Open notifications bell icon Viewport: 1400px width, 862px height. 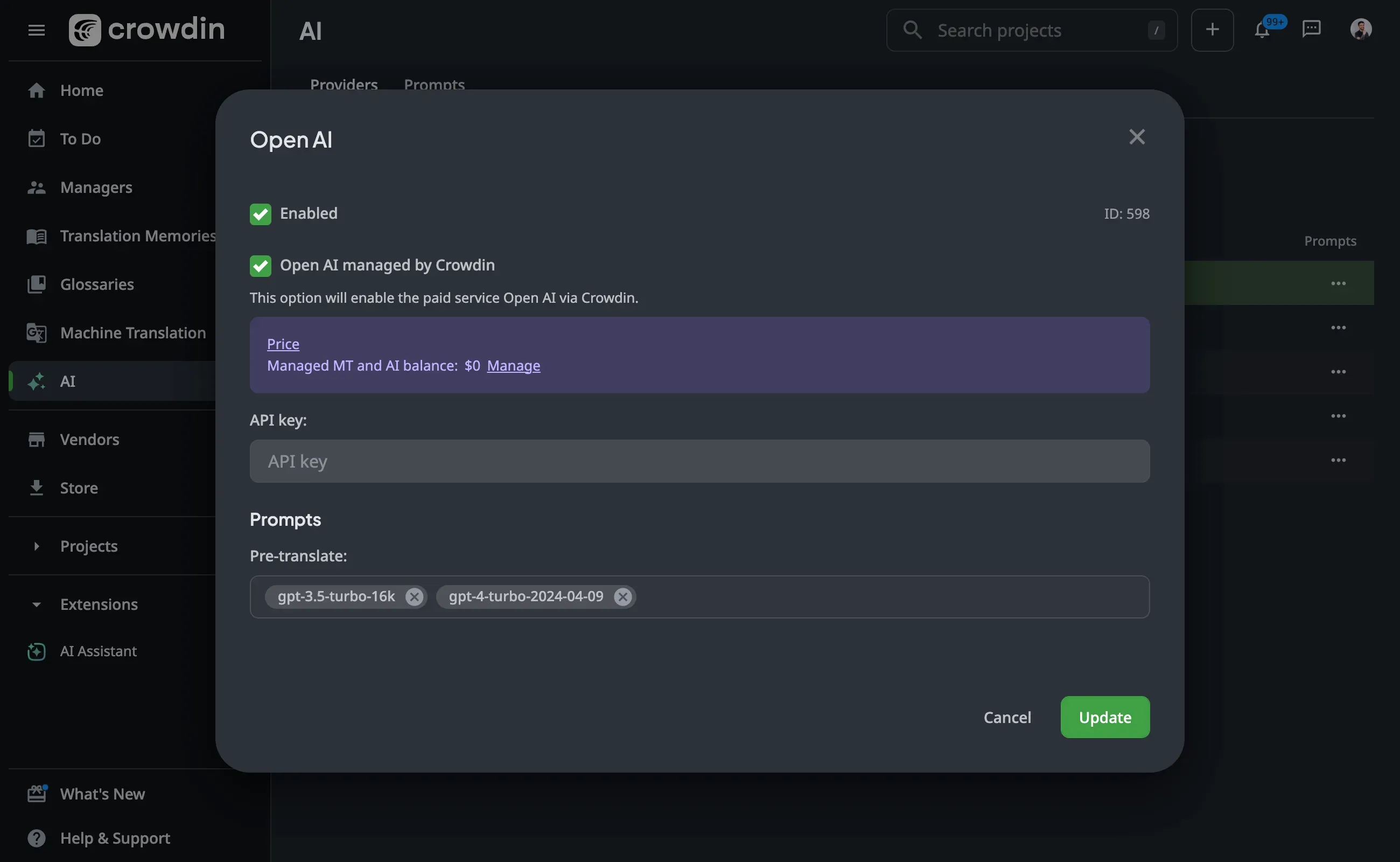[1262, 30]
